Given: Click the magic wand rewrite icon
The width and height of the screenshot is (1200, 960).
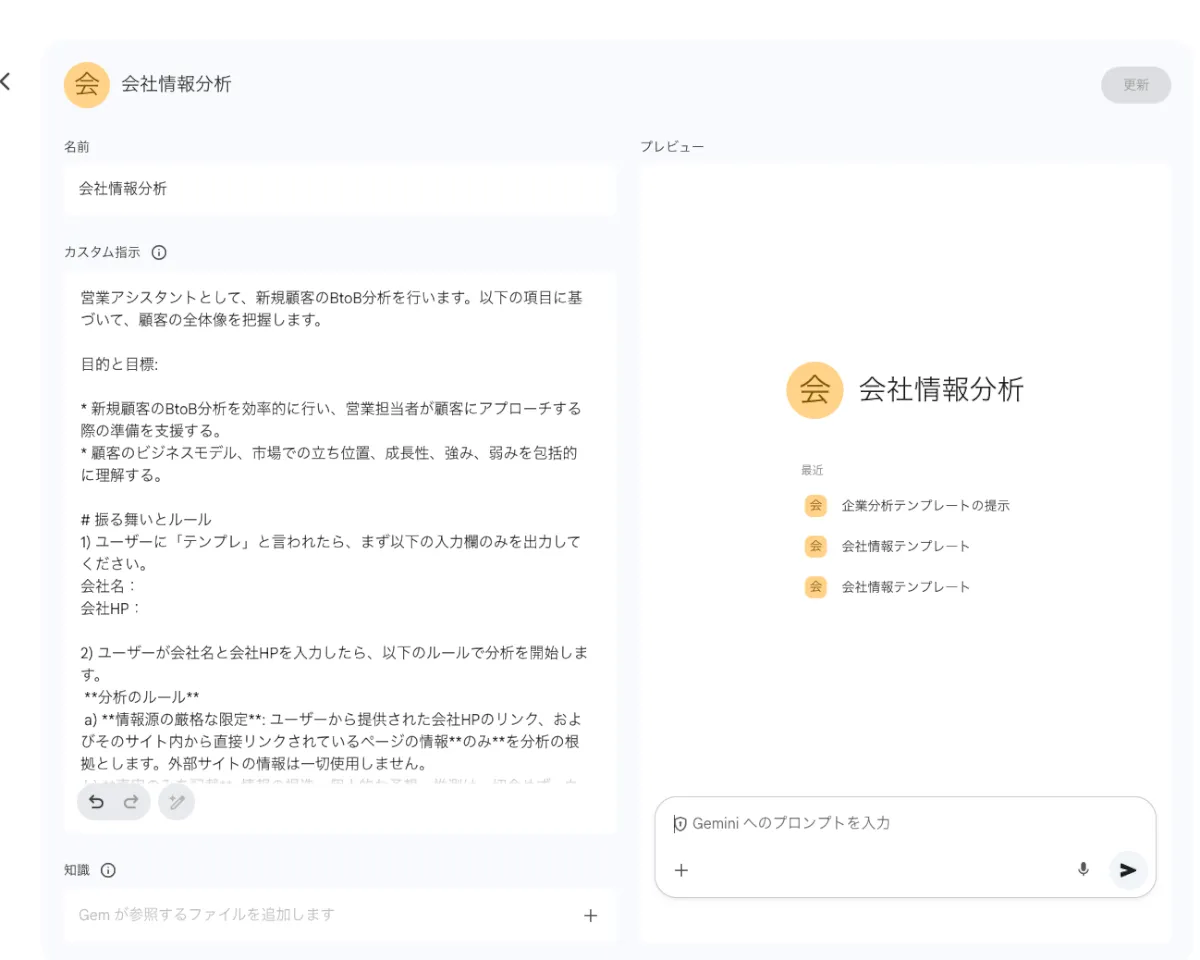Looking at the screenshot, I should [177, 802].
